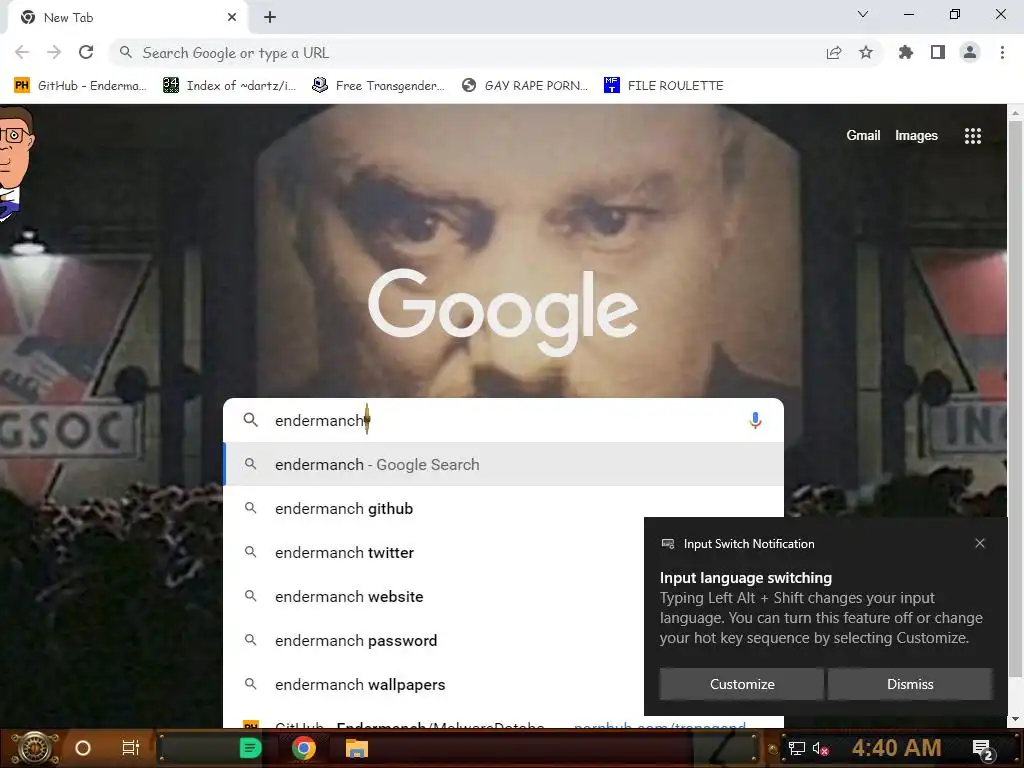This screenshot has width=1024, height=768.
Task: Select the New Tab tab
Action: pyautogui.click(x=127, y=18)
